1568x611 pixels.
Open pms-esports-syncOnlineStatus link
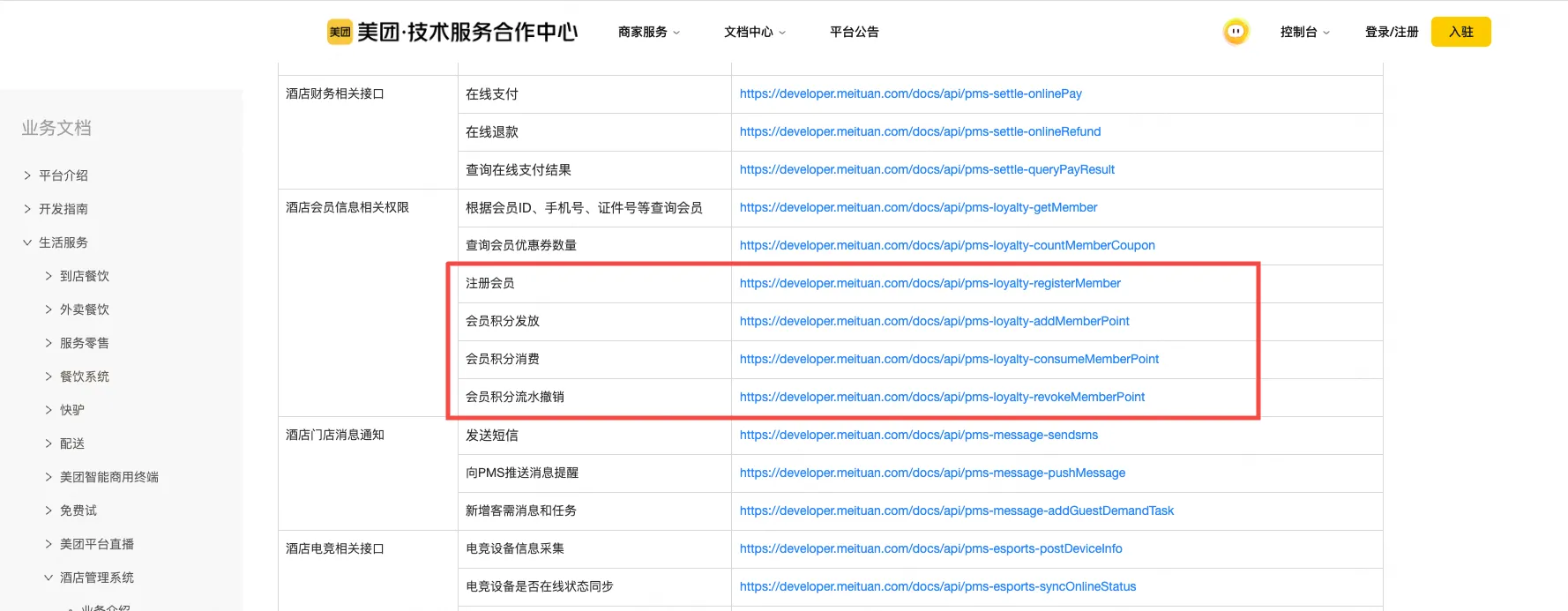(x=937, y=586)
